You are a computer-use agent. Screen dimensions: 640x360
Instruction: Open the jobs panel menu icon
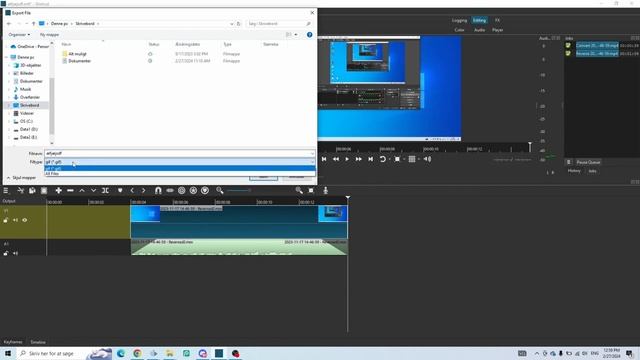(x=569, y=162)
